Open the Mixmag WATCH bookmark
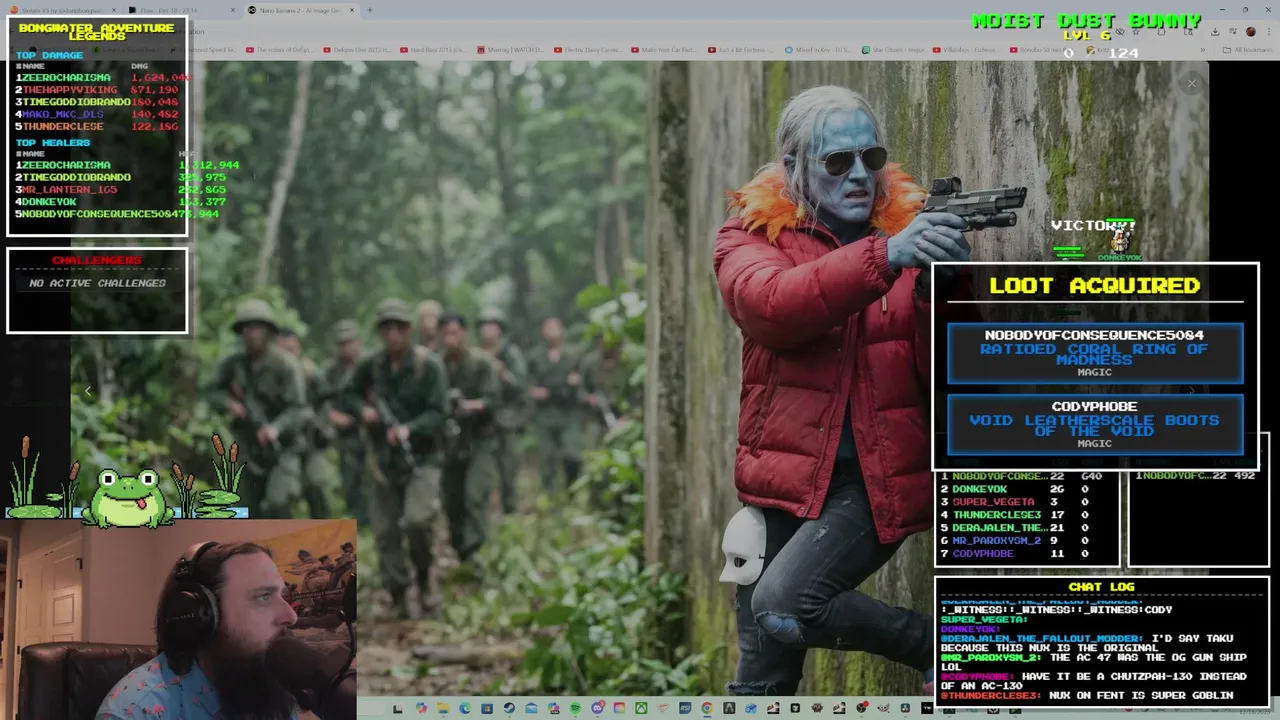This screenshot has width=1280, height=720. click(511, 50)
